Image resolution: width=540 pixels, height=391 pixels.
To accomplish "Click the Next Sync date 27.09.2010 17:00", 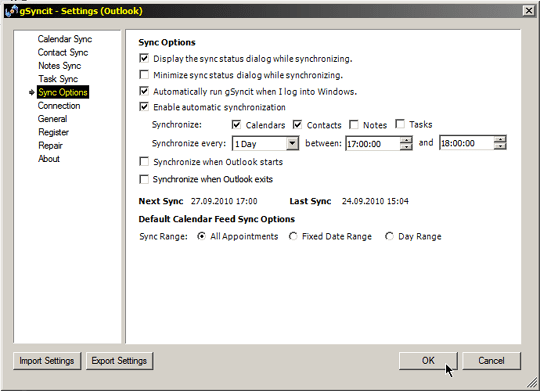I will pos(224,201).
